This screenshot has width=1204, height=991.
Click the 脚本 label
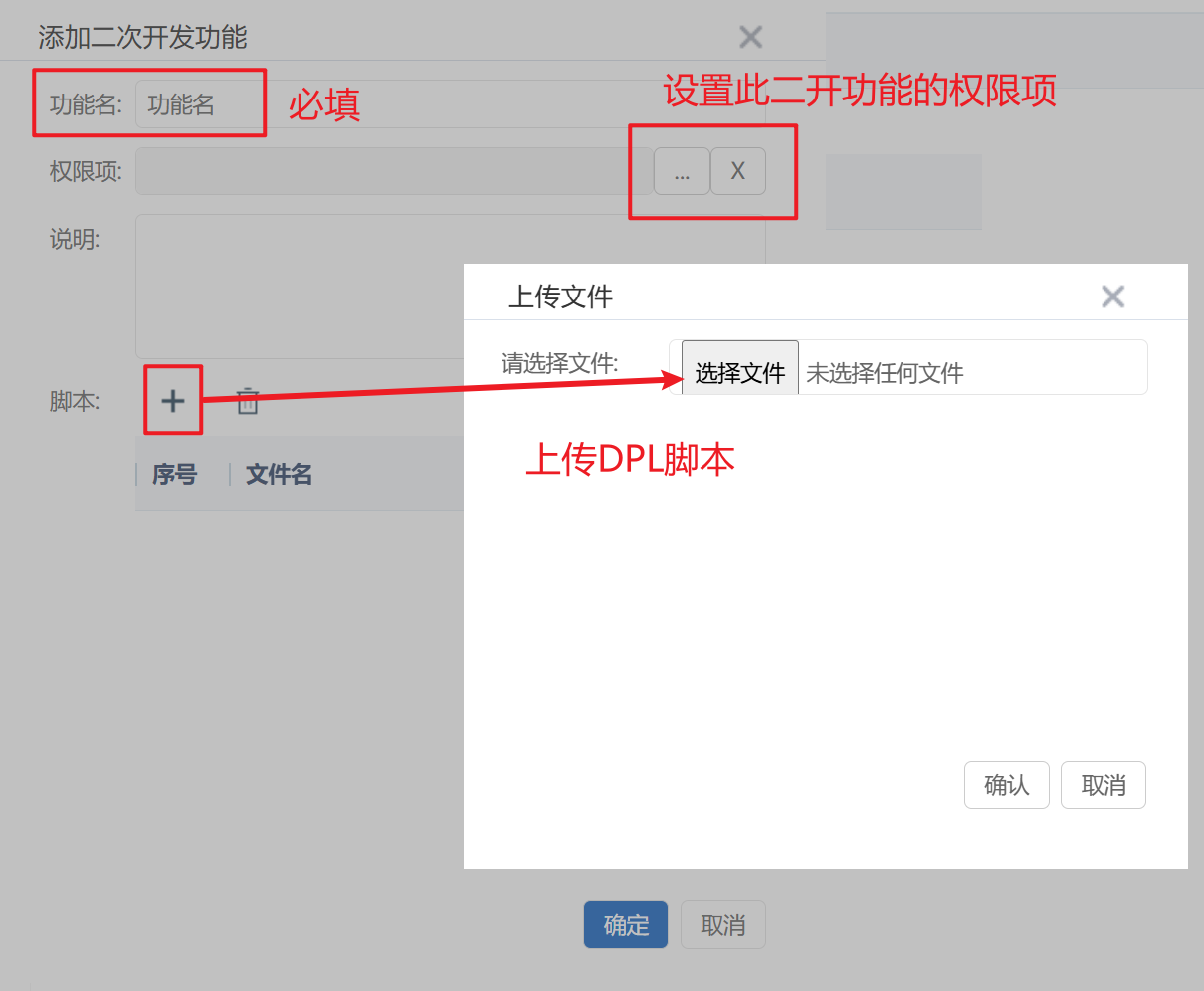coord(75,401)
